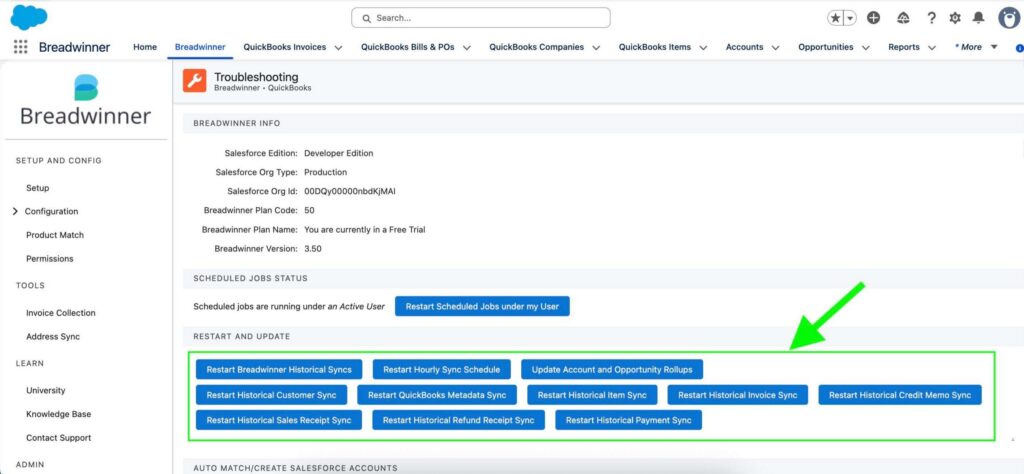Click Restart Historical Invoice Sync

pos(737,395)
